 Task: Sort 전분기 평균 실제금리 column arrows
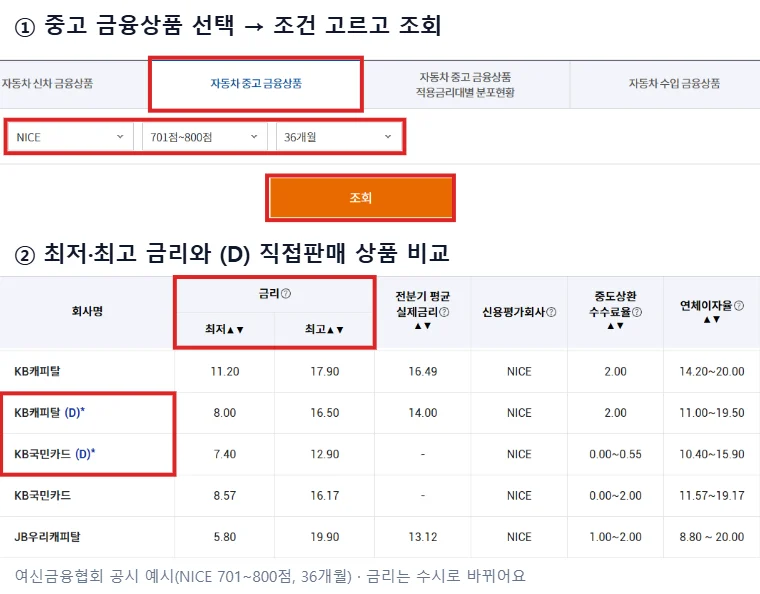coord(422,326)
